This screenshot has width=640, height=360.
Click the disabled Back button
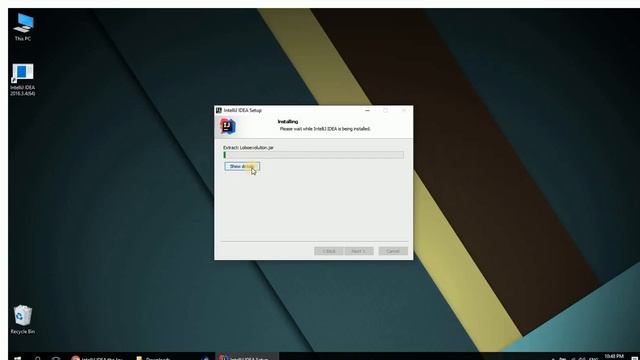[329, 251]
